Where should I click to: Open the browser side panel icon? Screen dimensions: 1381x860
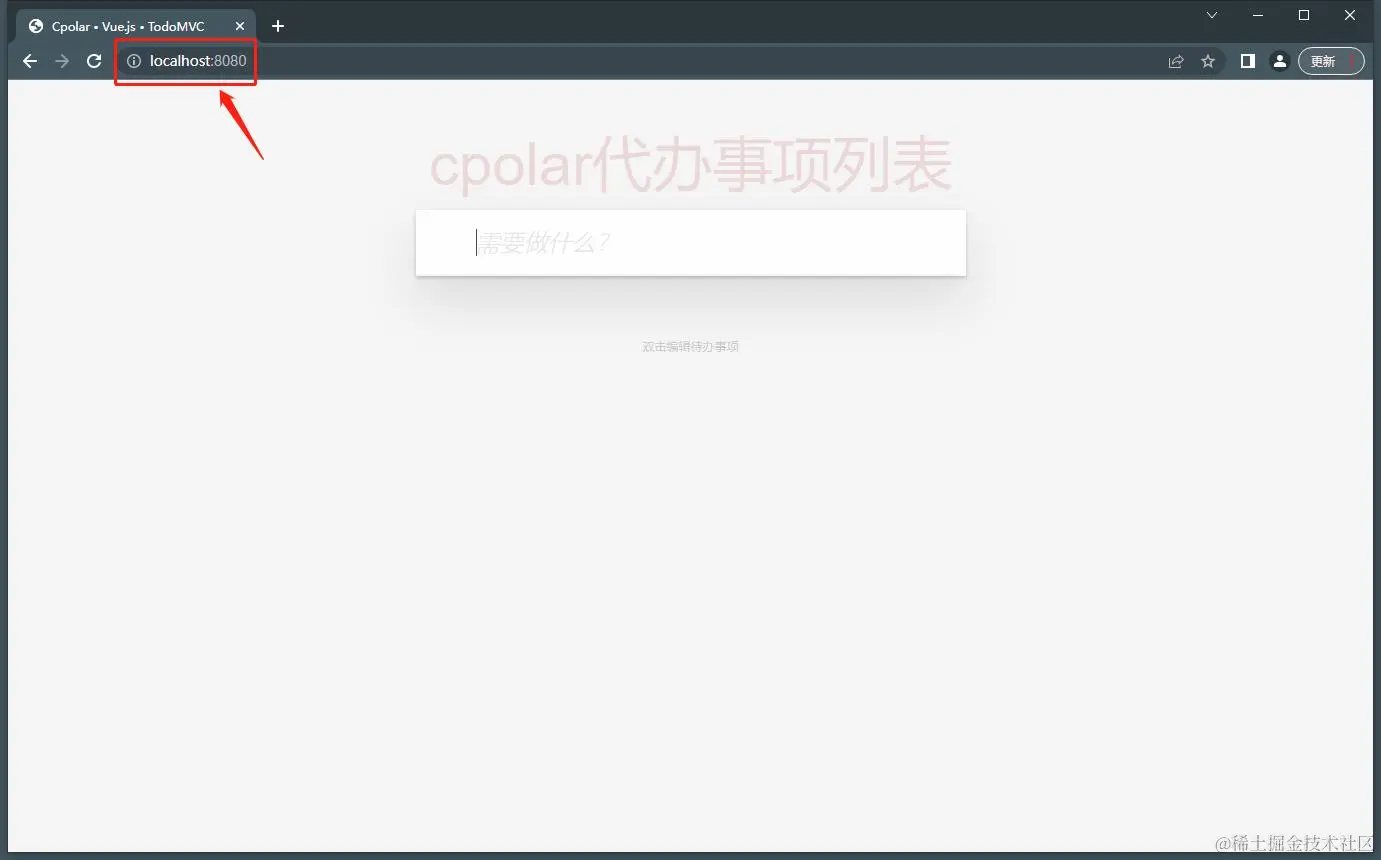1247,61
